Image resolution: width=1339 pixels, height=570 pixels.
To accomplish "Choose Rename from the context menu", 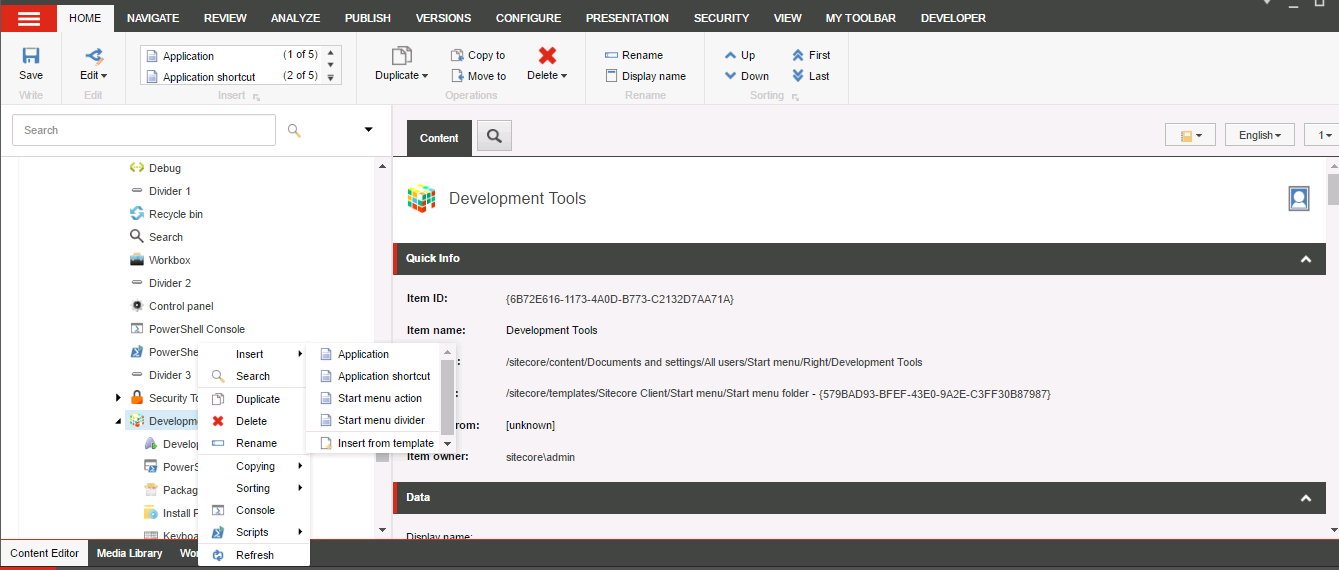I will [253, 443].
